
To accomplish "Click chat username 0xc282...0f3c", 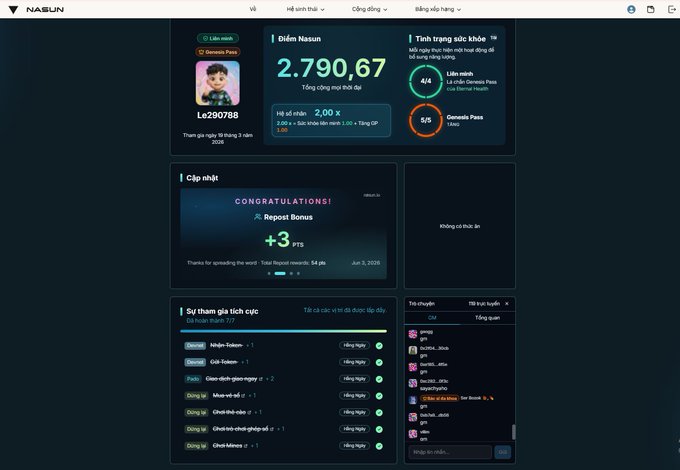I will click(434, 381).
